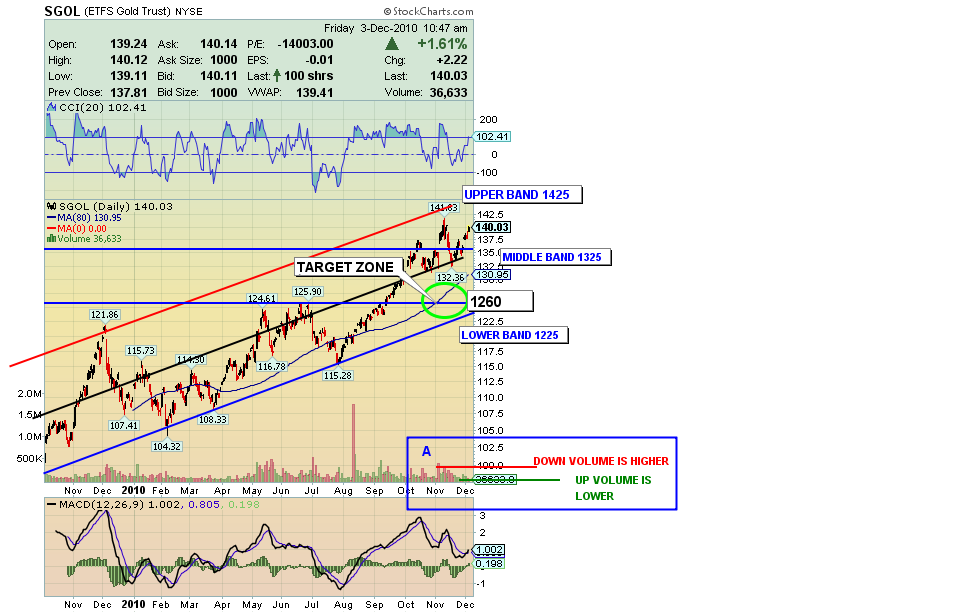Screen dimensions: 970x613
Task: Click the 116.78 price label
Action: [272, 366]
